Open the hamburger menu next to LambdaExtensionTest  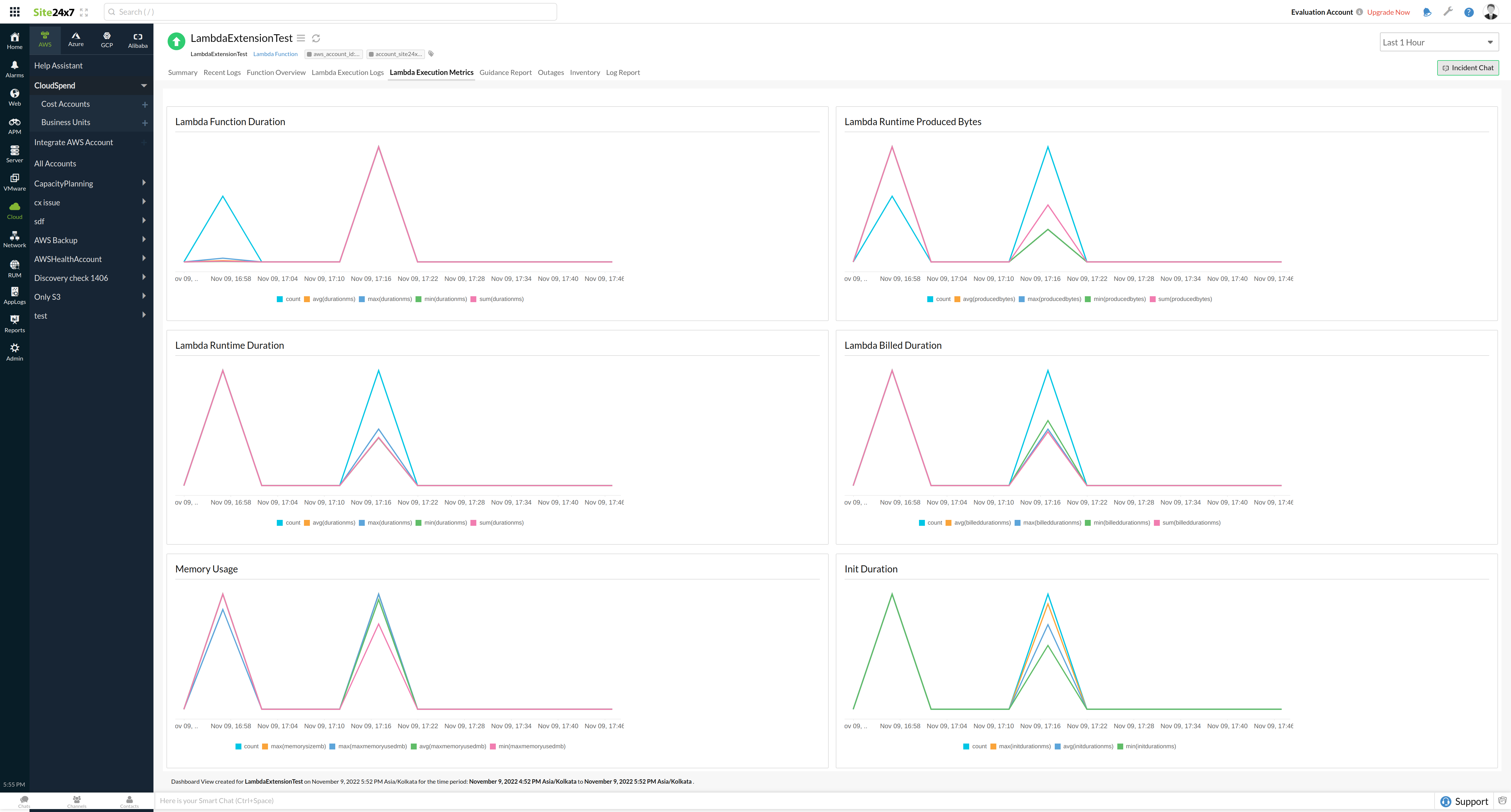coord(301,38)
